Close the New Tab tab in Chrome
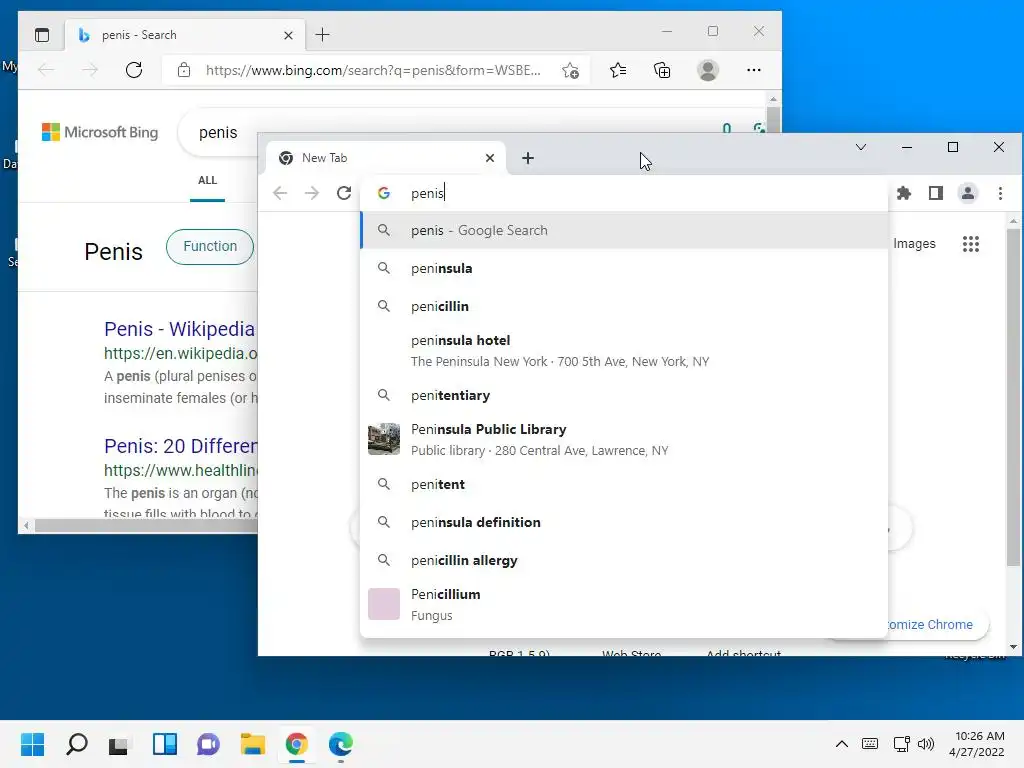The image size is (1024, 768). click(x=490, y=157)
